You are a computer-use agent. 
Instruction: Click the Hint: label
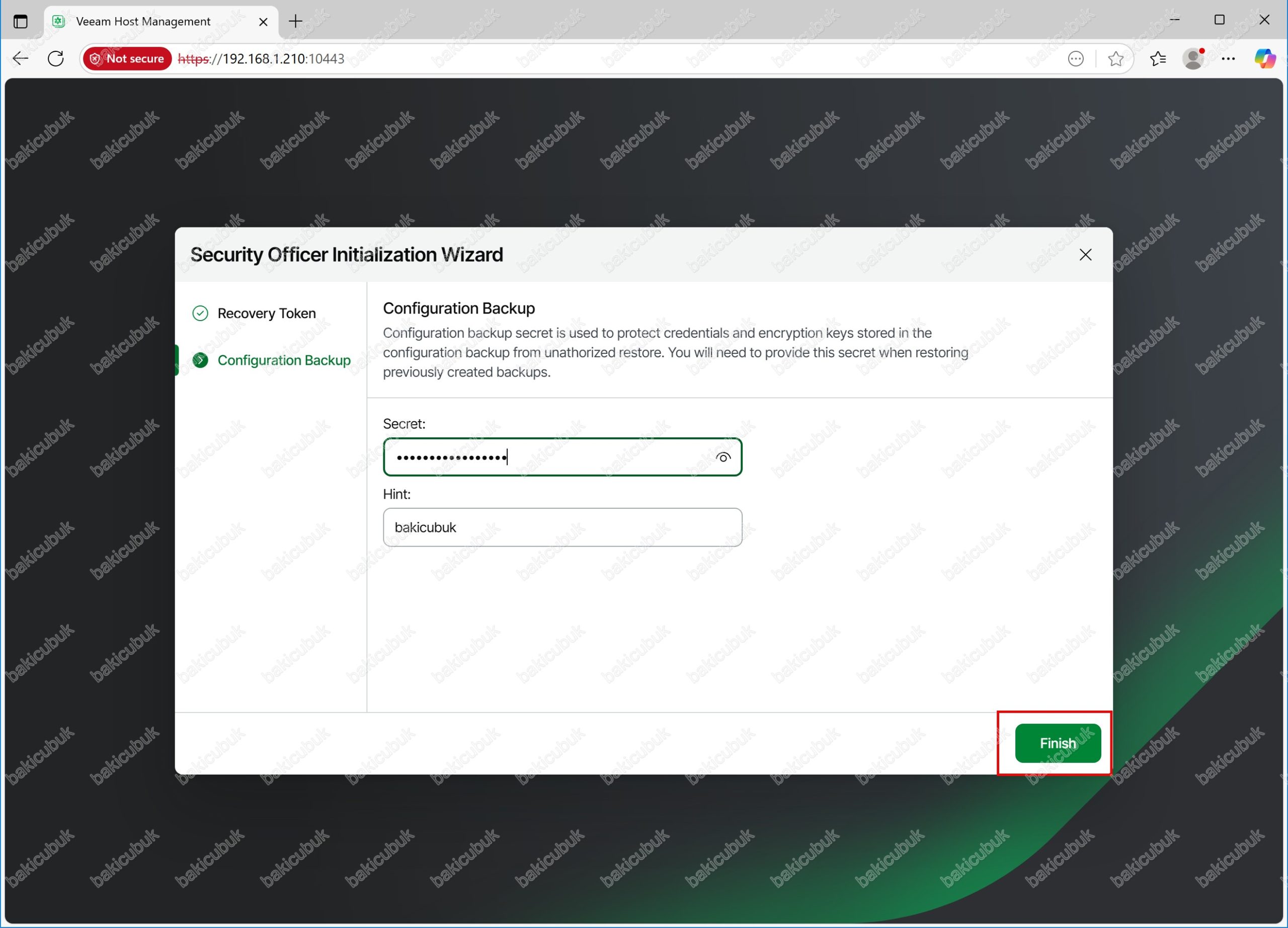point(397,494)
